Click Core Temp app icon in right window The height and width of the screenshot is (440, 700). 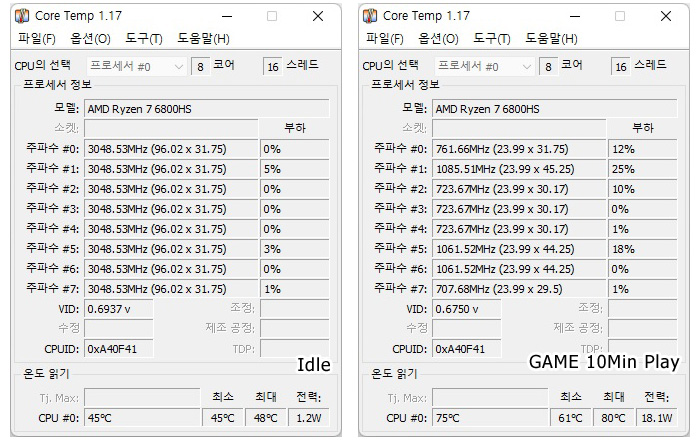pos(370,16)
